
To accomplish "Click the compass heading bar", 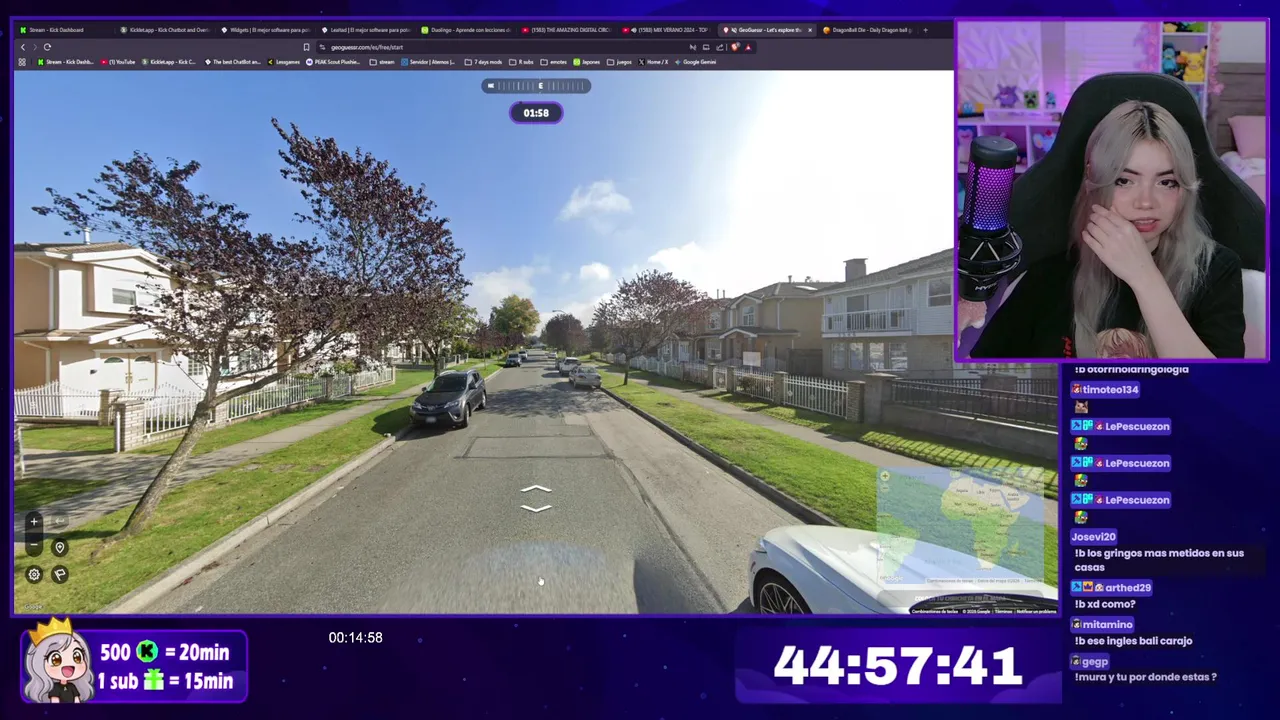I will [536, 86].
